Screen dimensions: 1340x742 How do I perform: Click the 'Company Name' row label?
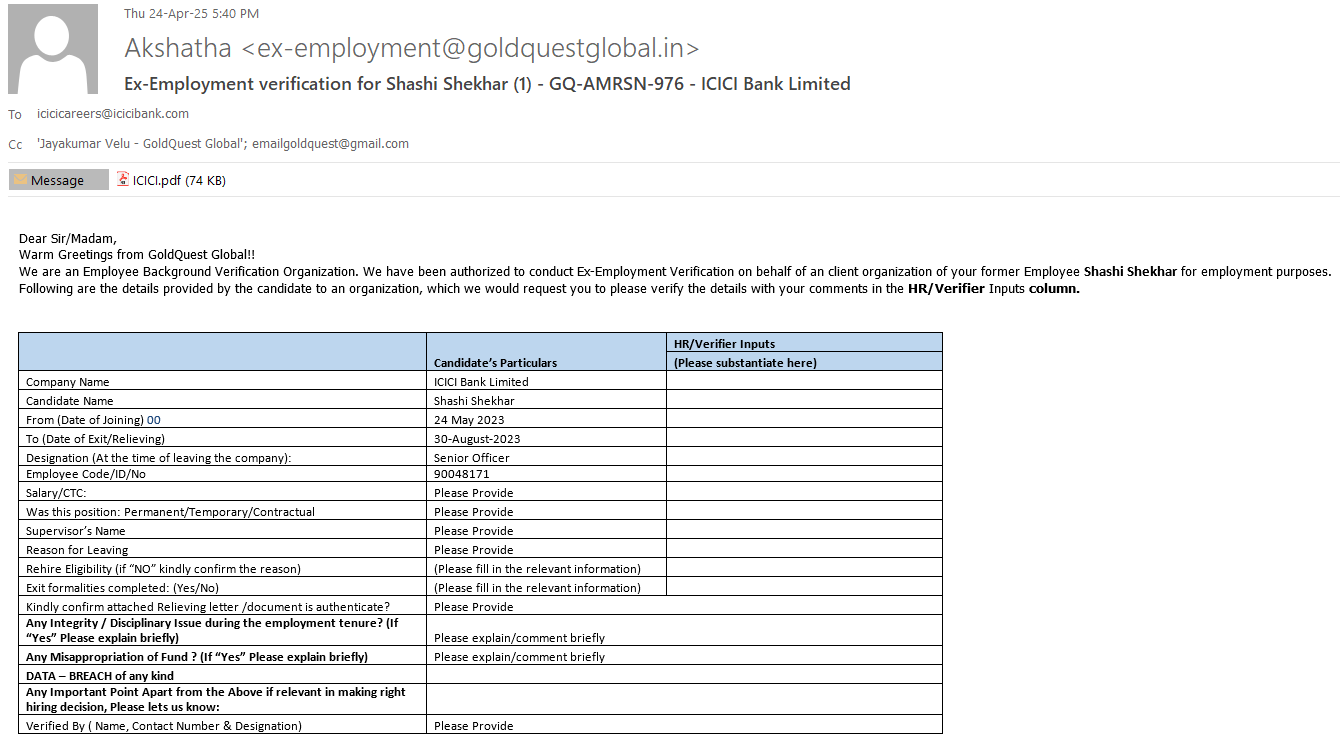point(68,382)
